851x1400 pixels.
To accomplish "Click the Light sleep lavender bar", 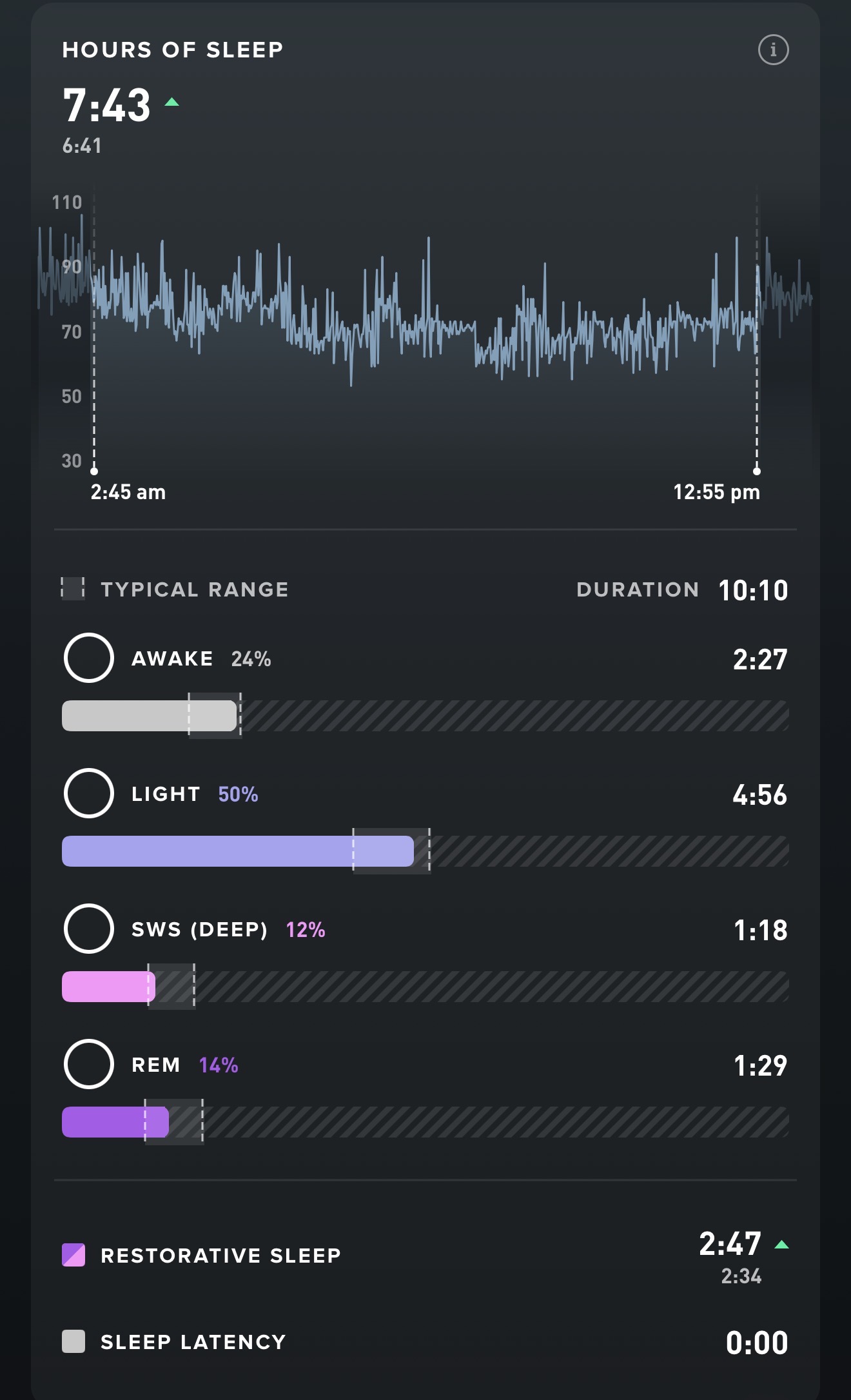I will point(237,851).
